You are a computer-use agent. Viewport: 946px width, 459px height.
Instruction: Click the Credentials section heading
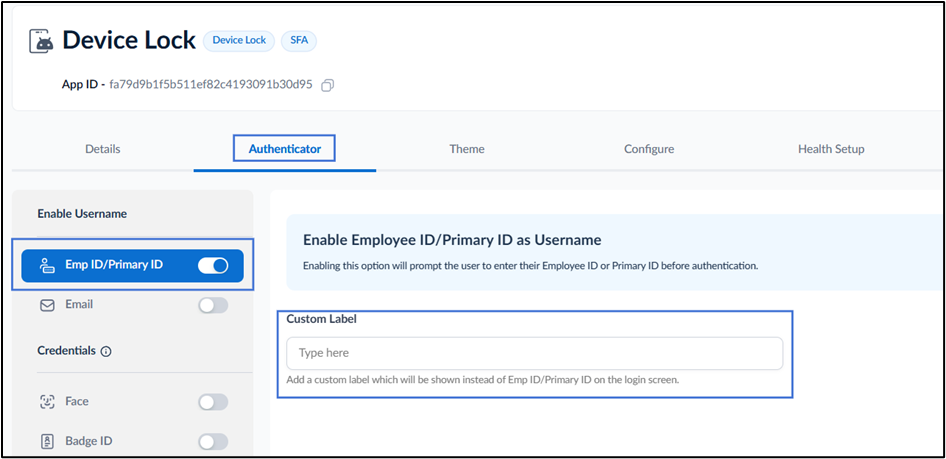tap(66, 351)
